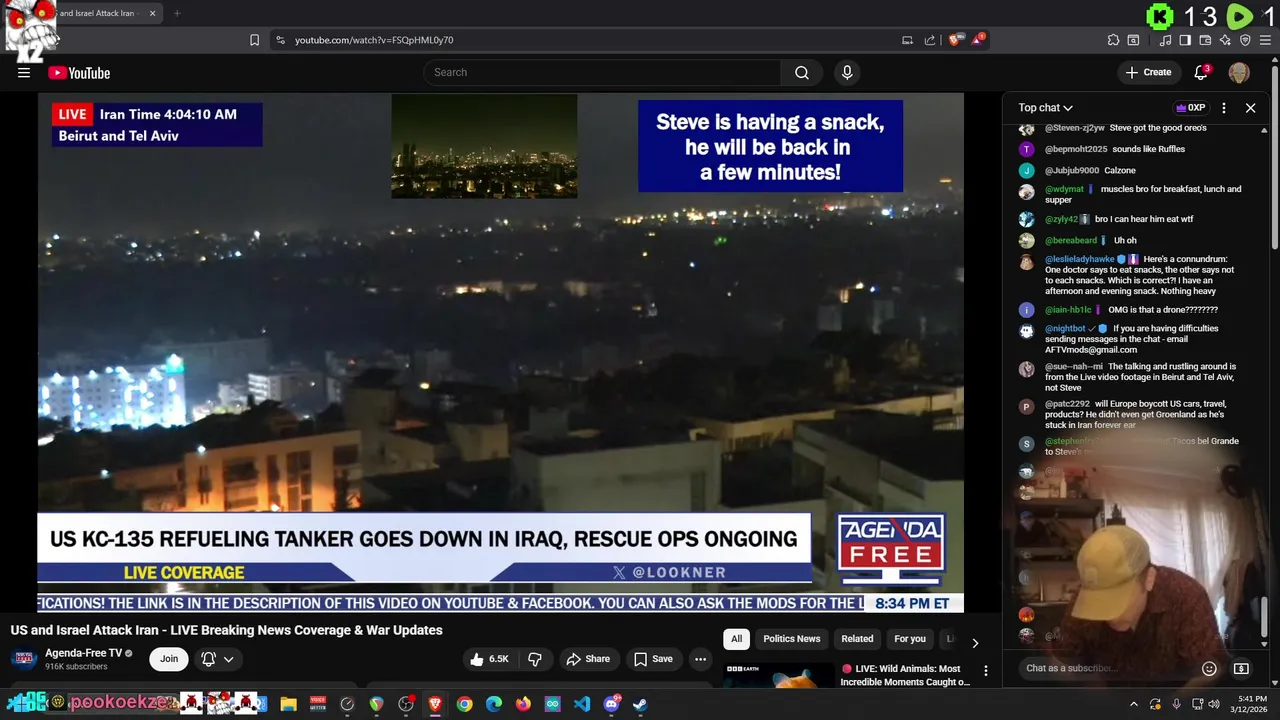Open the account avatar menu
This screenshot has height=720, width=1280.
pyautogui.click(x=1239, y=72)
